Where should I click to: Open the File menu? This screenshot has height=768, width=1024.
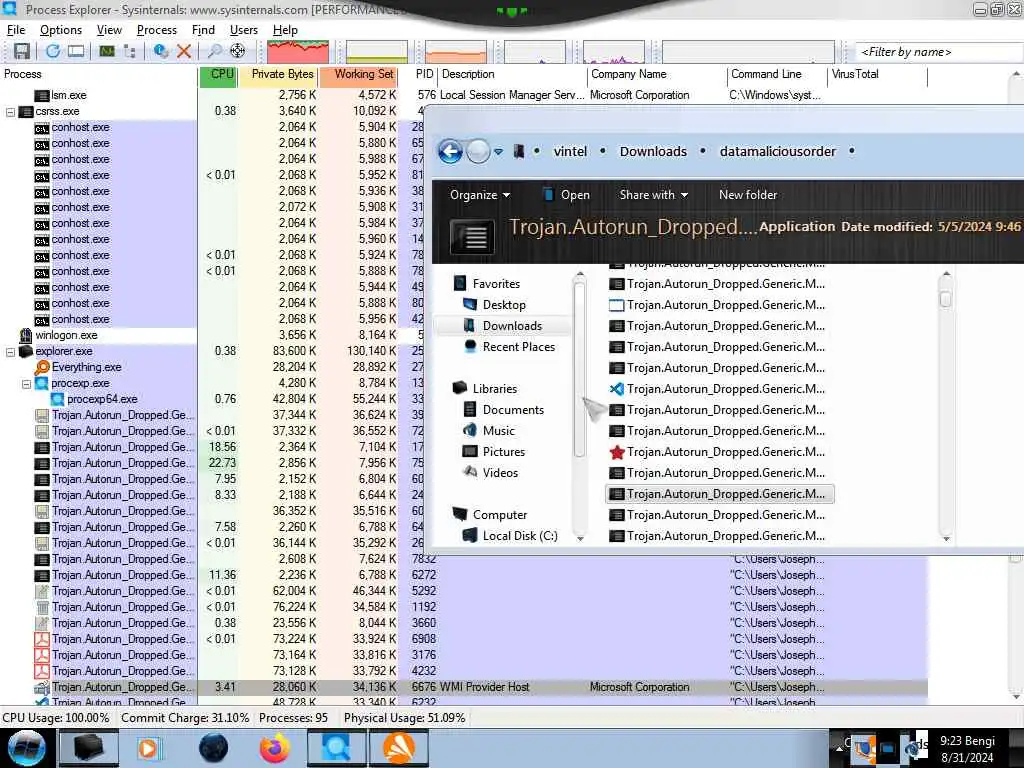(x=16, y=30)
